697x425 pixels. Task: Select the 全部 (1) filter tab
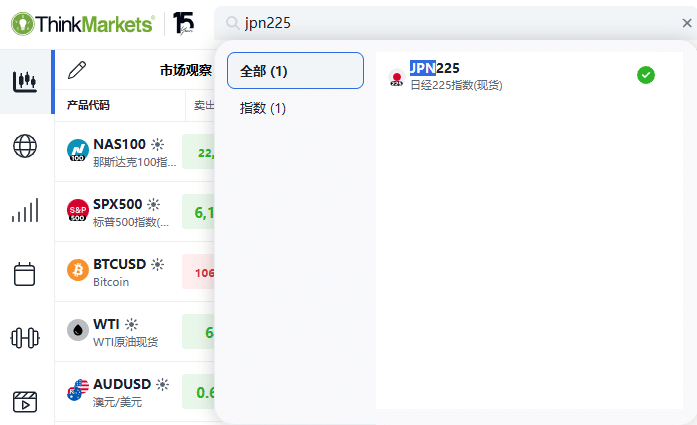[295, 71]
